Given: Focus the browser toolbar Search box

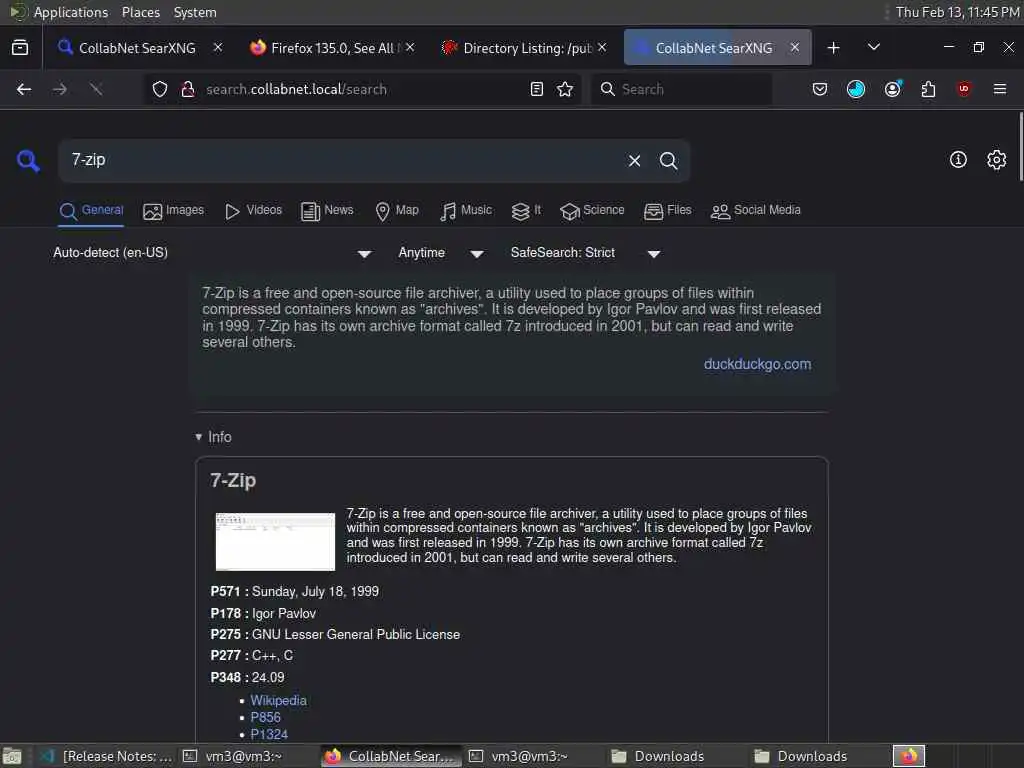Looking at the screenshot, I should 682,89.
